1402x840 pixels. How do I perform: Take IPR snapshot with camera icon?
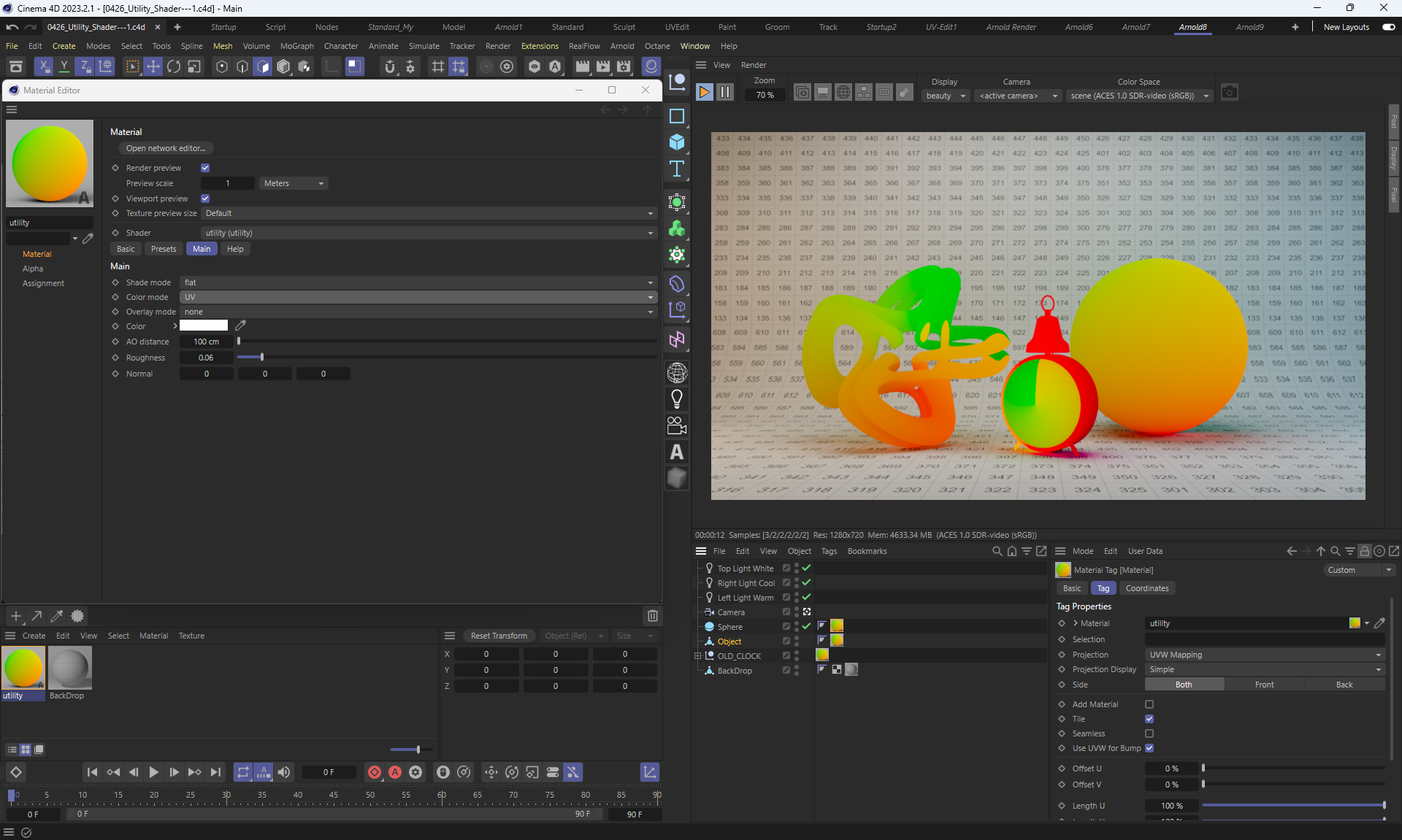(x=1230, y=93)
